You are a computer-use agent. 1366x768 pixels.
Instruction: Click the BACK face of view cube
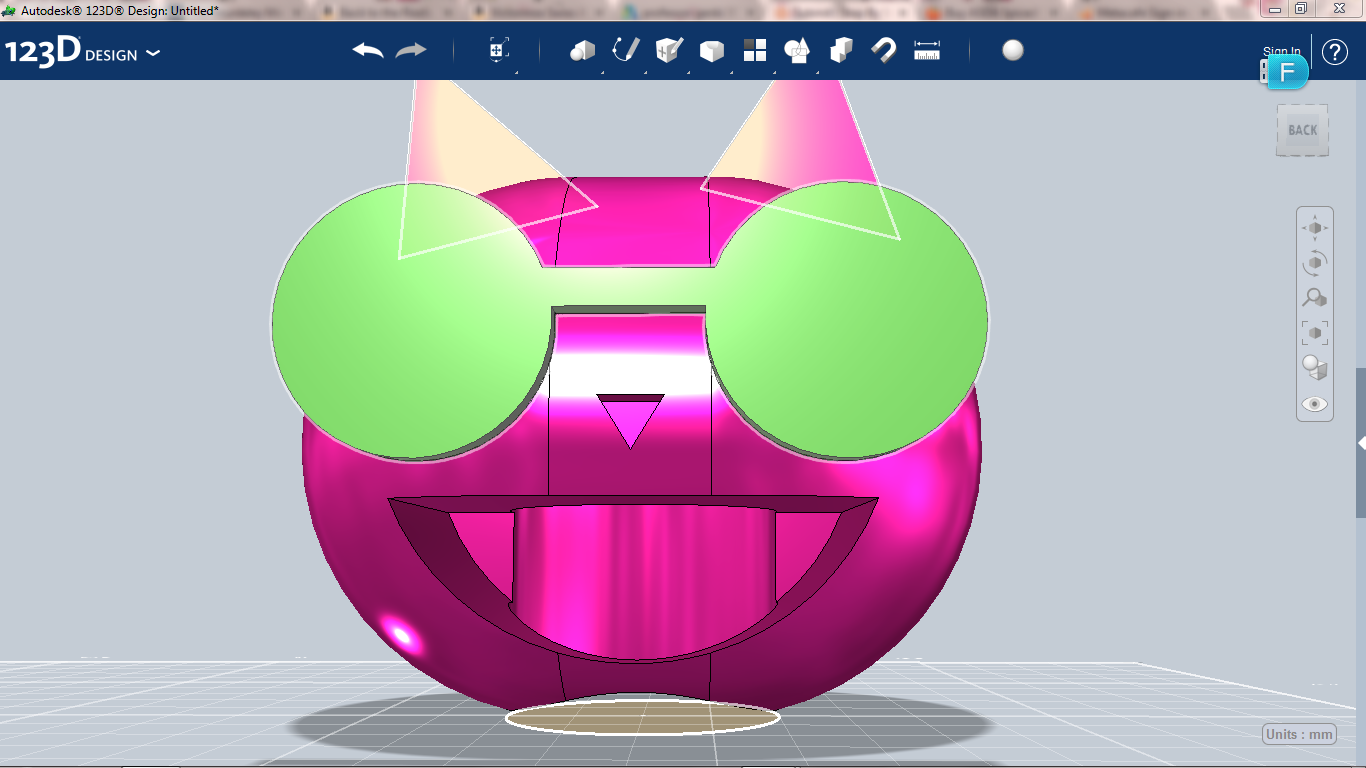click(1302, 130)
